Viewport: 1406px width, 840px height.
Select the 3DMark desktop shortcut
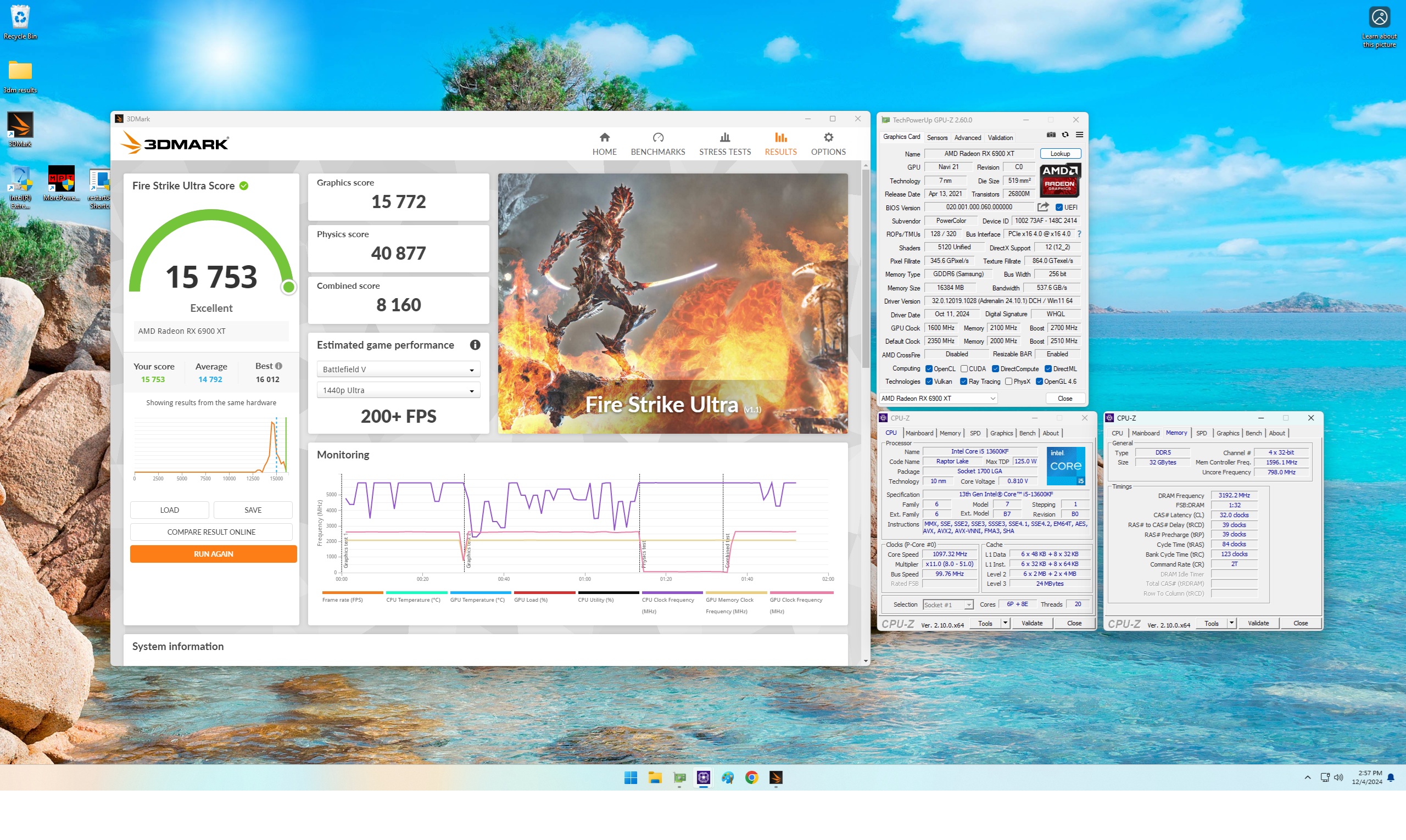[20, 130]
